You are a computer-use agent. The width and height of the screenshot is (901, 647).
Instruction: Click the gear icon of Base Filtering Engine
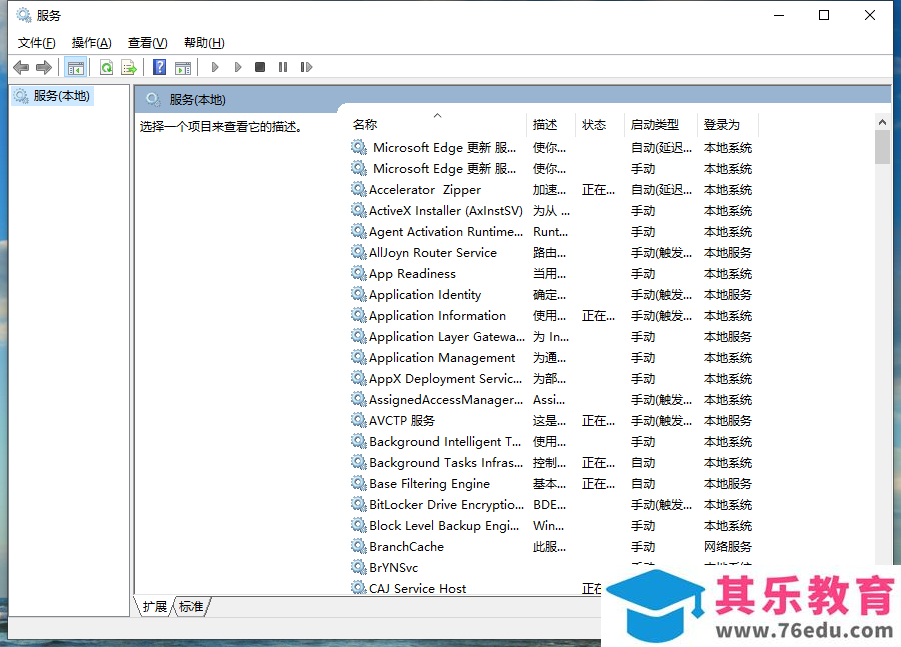click(x=359, y=483)
